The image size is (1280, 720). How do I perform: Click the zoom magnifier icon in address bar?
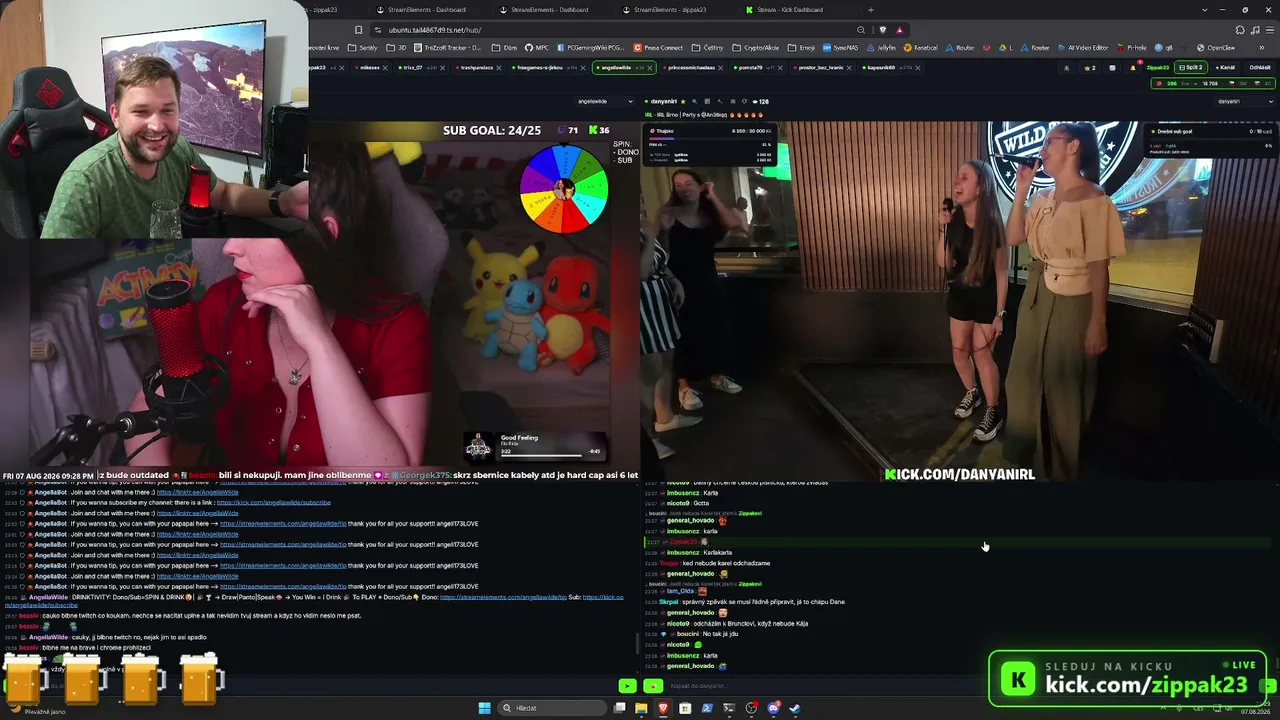click(x=860, y=30)
